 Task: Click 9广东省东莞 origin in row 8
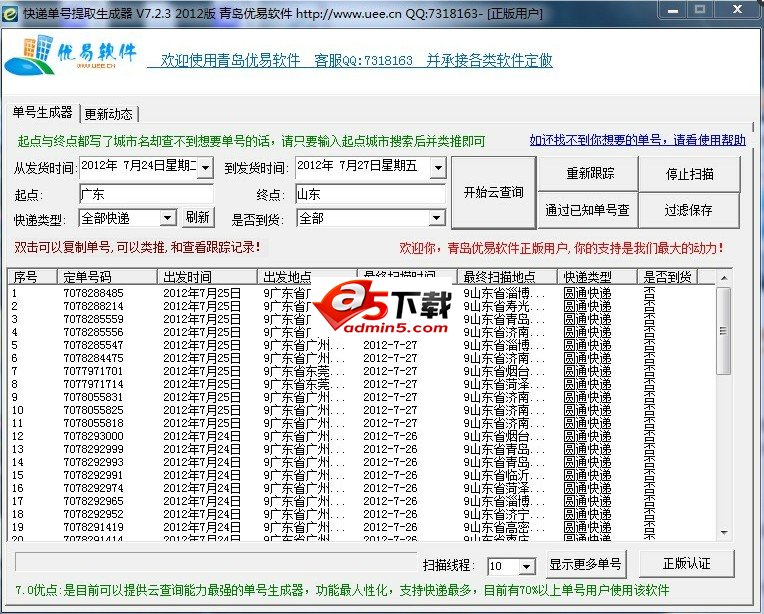[304, 384]
